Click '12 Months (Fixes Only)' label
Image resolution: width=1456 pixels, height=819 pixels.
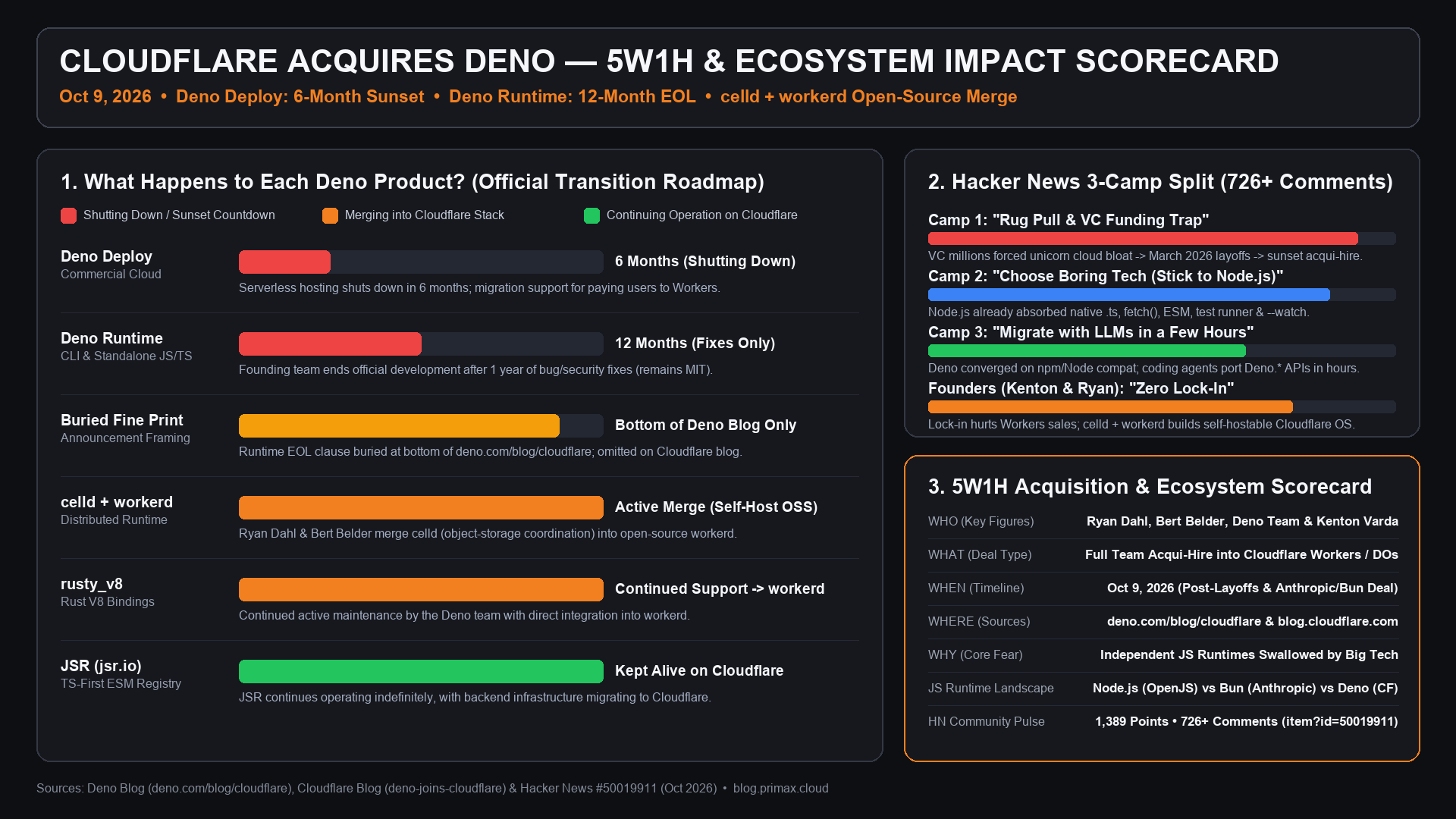[x=695, y=344]
